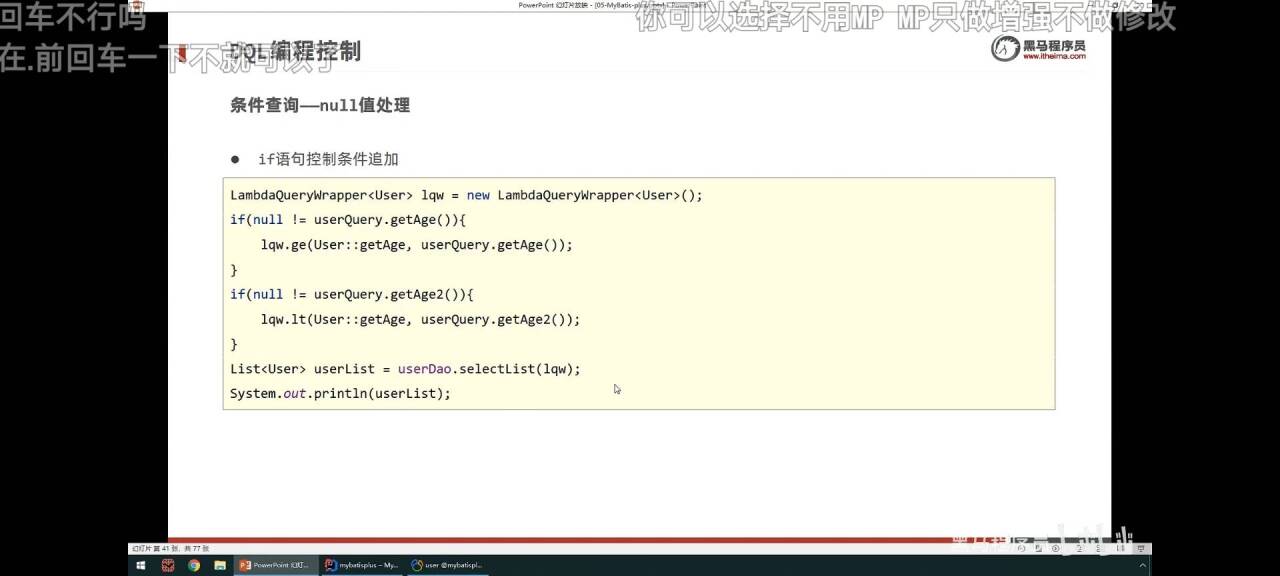Advance to next slide in status bar
The width and height of the screenshot is (1280, 576).
tap(1055, 548)
